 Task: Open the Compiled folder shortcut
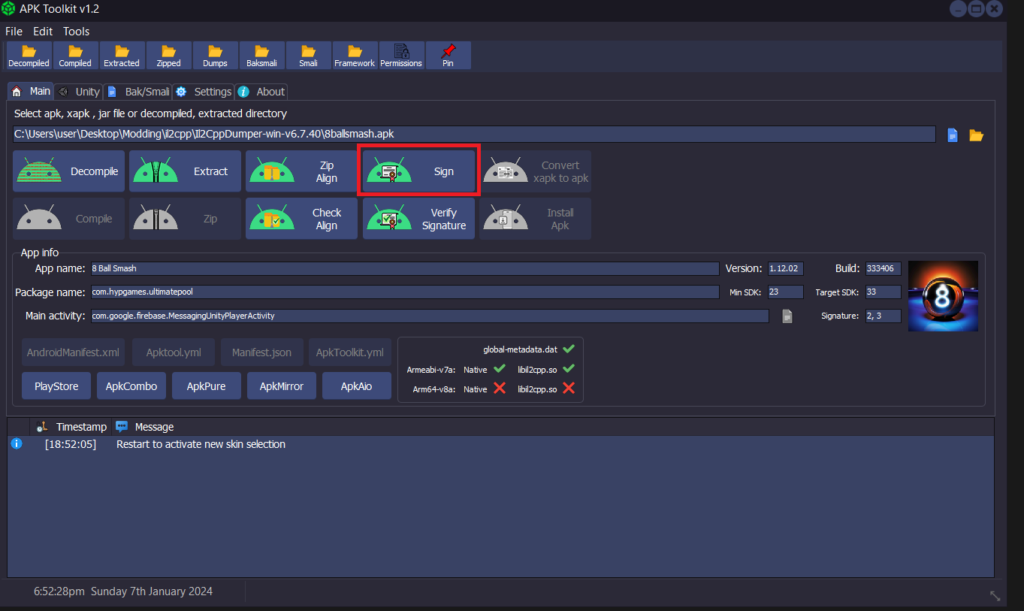75,56
